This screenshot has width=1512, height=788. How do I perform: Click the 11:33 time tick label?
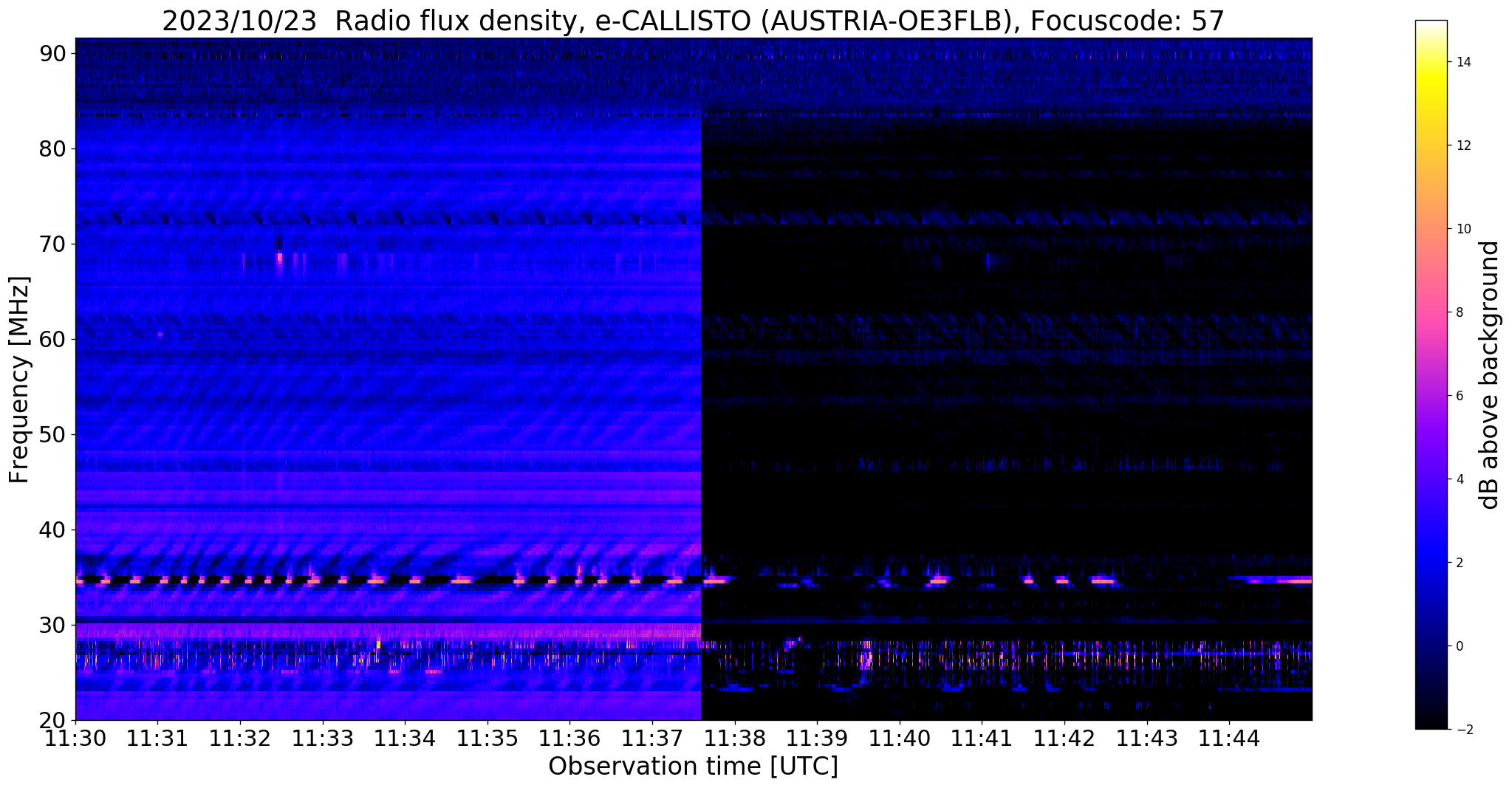pyautogui.click(x=323, y=739)
